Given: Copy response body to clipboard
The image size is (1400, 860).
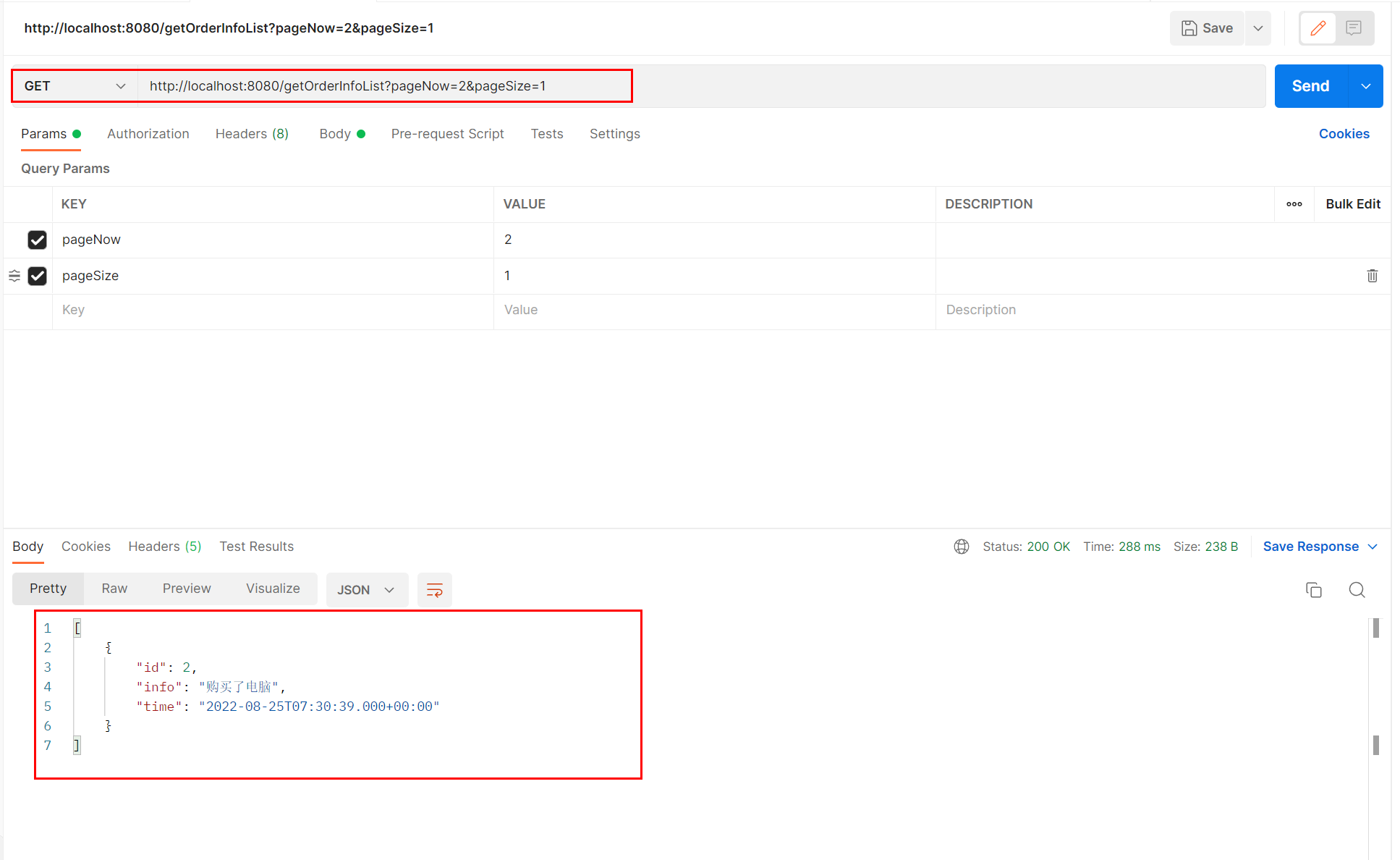Looking at the screenshot, I should 1314,590.
